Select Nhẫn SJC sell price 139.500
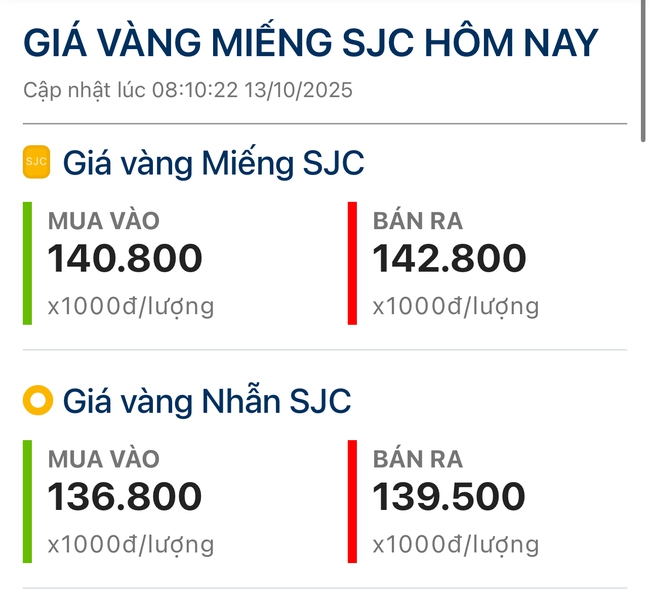This screenshot has width=650, height=600. pos(449,497)
